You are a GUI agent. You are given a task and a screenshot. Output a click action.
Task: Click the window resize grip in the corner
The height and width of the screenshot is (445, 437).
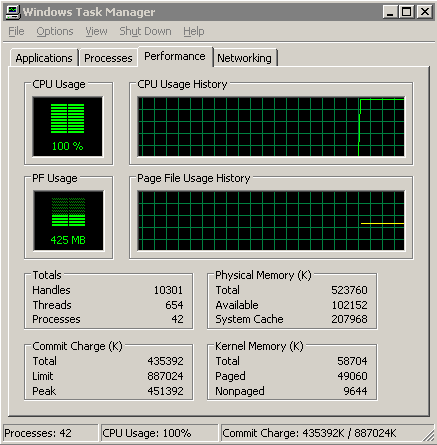point(429,436)
